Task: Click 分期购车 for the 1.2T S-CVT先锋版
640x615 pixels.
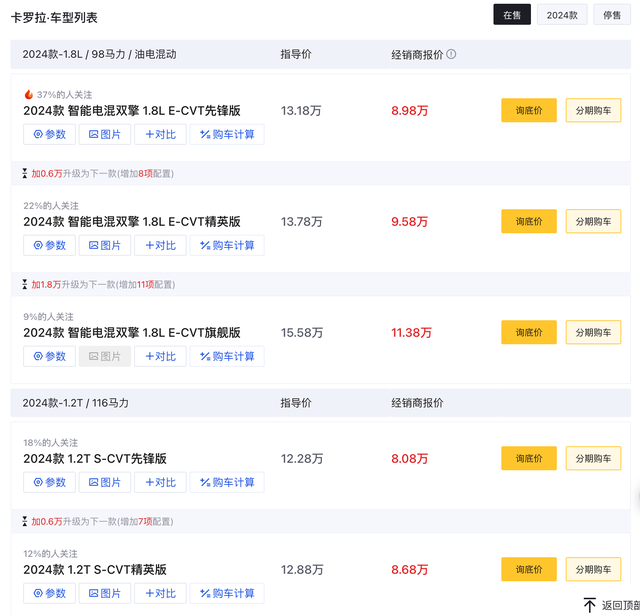Action: (593, 458)
